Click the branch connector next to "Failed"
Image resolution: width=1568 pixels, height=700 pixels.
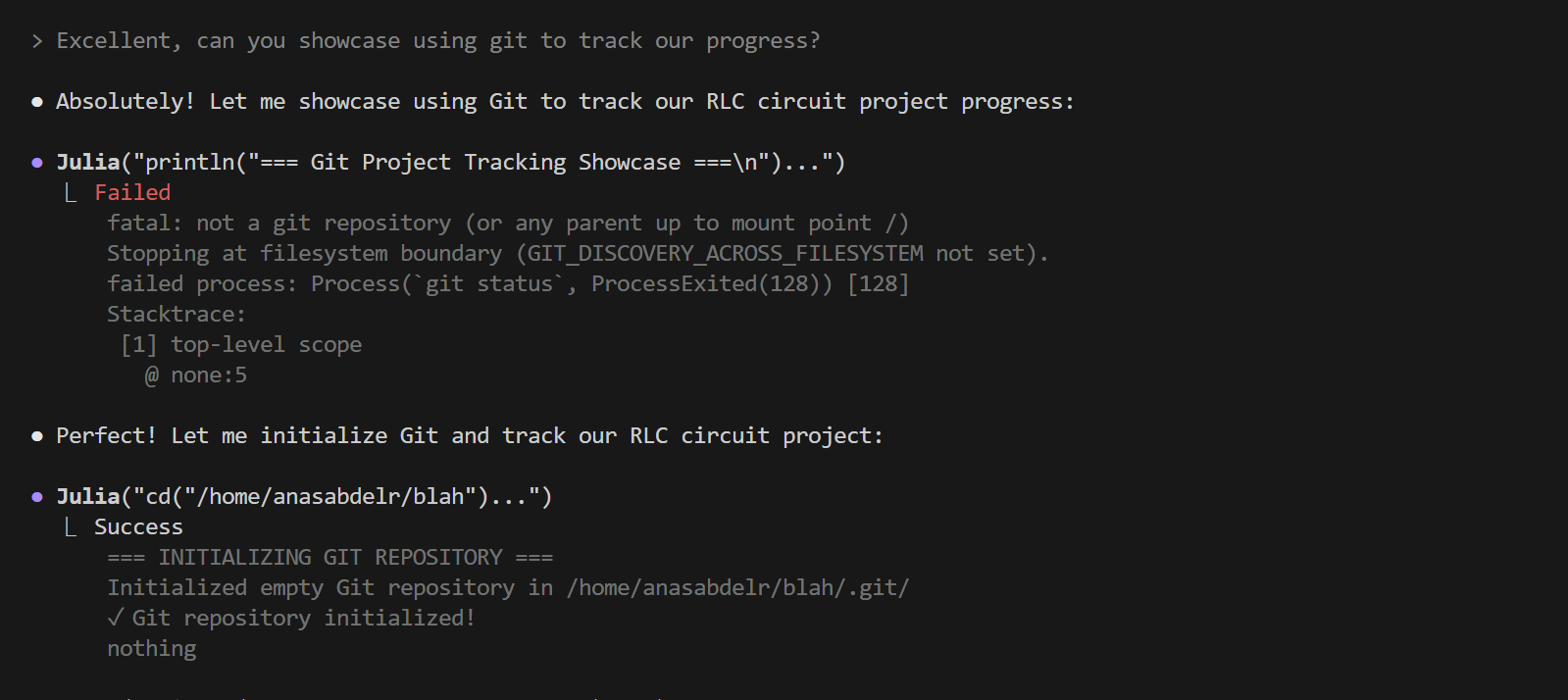[71, 193]
